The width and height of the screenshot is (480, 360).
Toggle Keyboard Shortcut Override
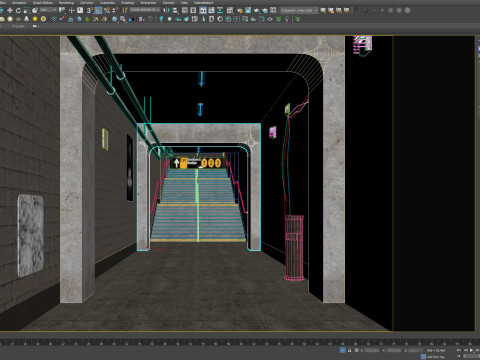point(80,10)
